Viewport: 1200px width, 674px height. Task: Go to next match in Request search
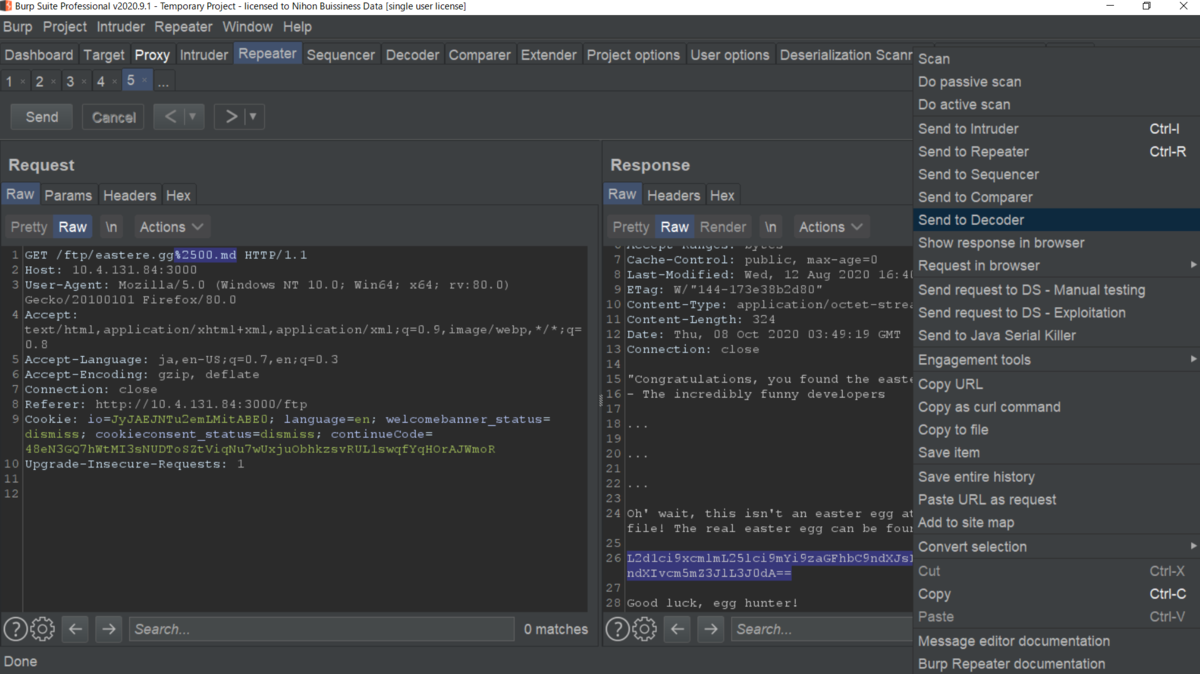pos(109,629)
